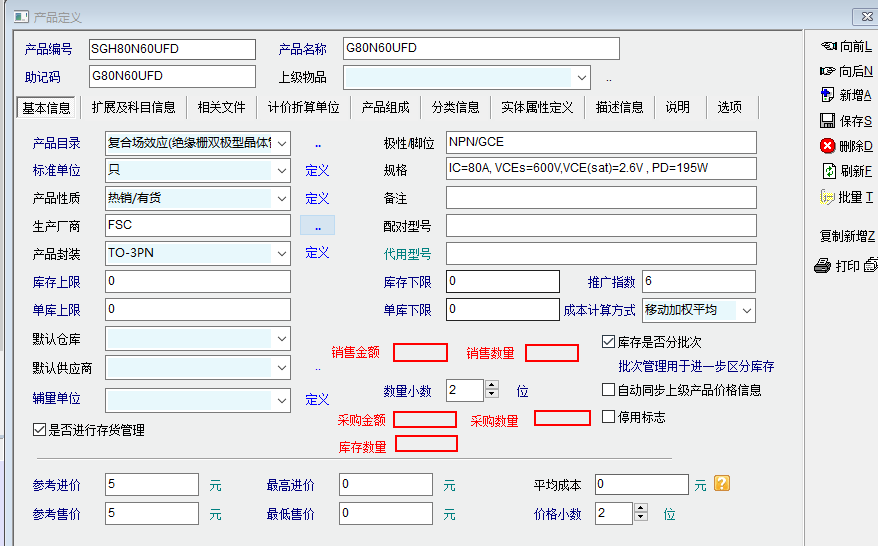The width and height of the screenshot is (878, 546).
Task: Click into the 参考进价 input field
Action: click(151, 485)
